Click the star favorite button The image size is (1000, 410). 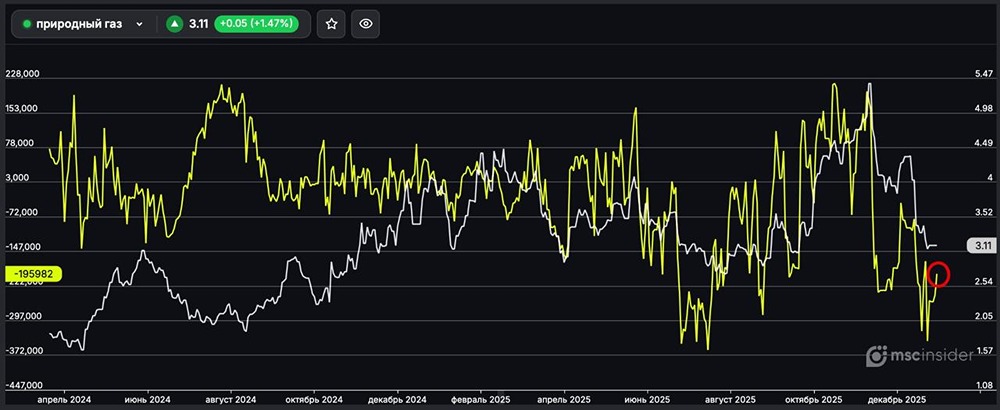click(x=331, y=24)
